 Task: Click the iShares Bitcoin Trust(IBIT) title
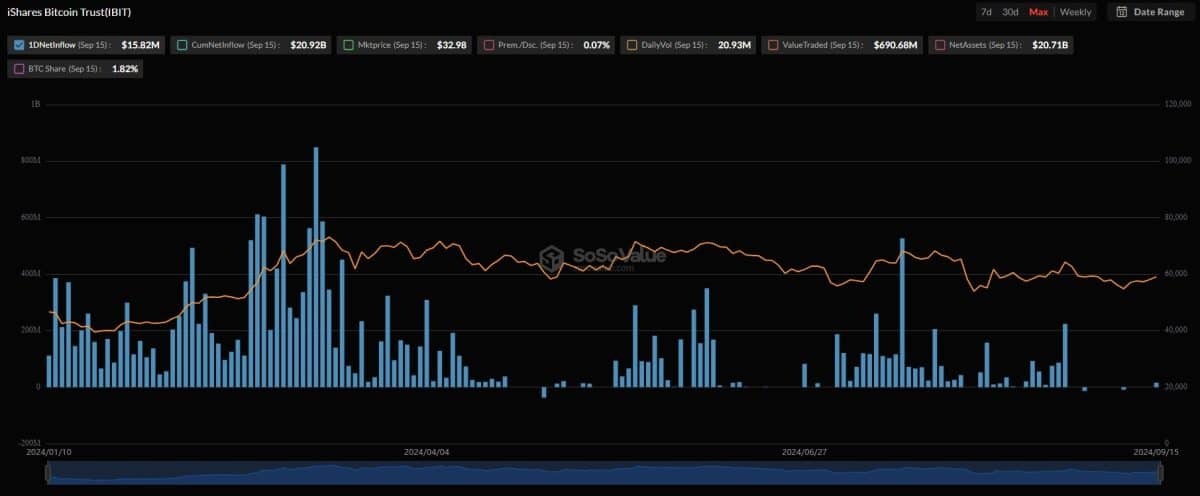tap(68, 12)
